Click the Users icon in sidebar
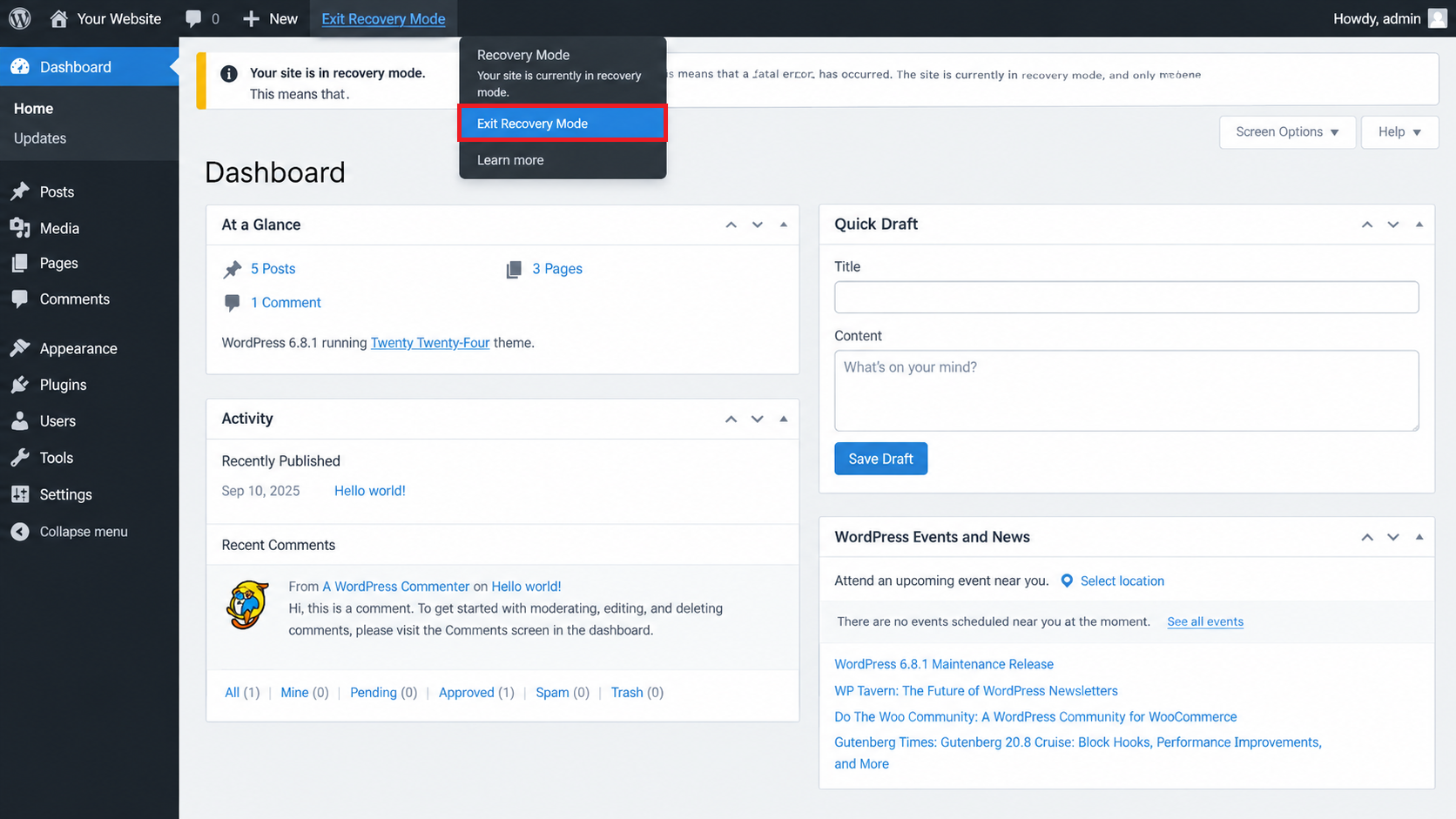The height and width of the screenshot is (819, 1456). (20, 421)
